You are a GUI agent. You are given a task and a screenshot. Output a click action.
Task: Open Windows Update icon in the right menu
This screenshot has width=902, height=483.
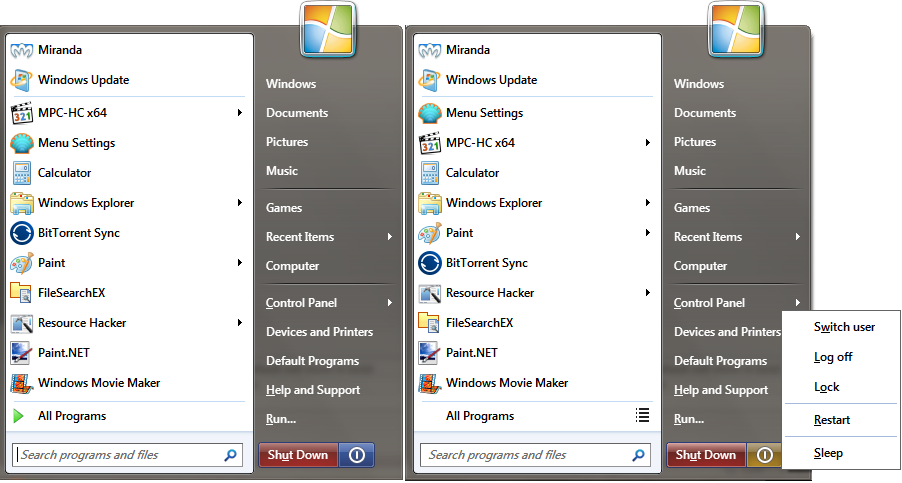point(430,80)
